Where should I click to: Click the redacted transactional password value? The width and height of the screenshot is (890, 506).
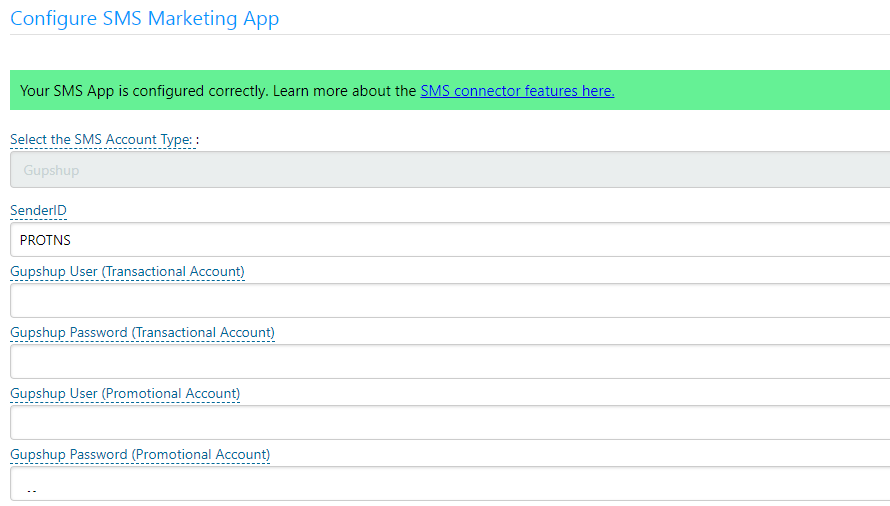click(60, 362)
